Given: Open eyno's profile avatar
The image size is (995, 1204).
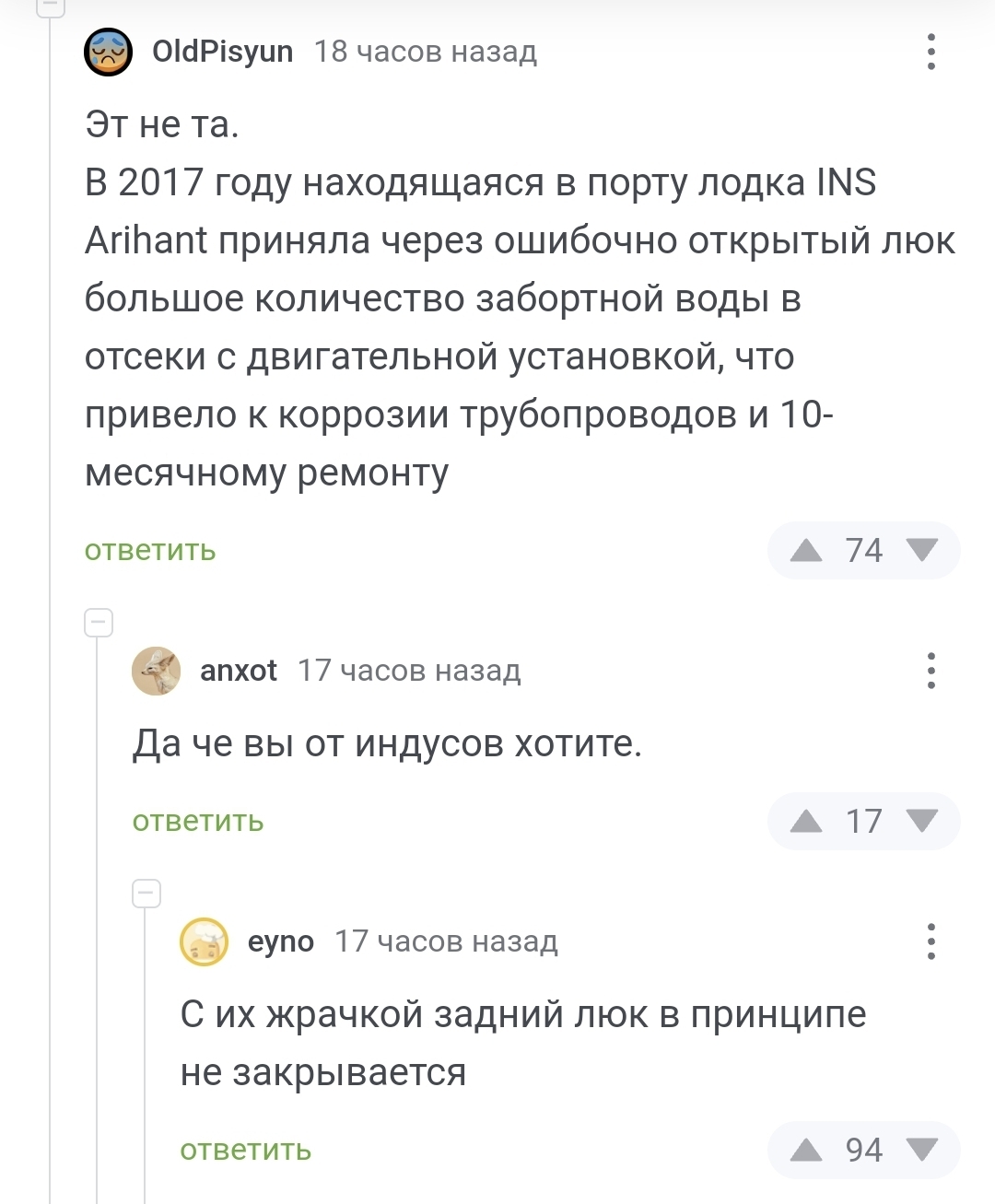Looking at the screenshot, I should point(205,942).
